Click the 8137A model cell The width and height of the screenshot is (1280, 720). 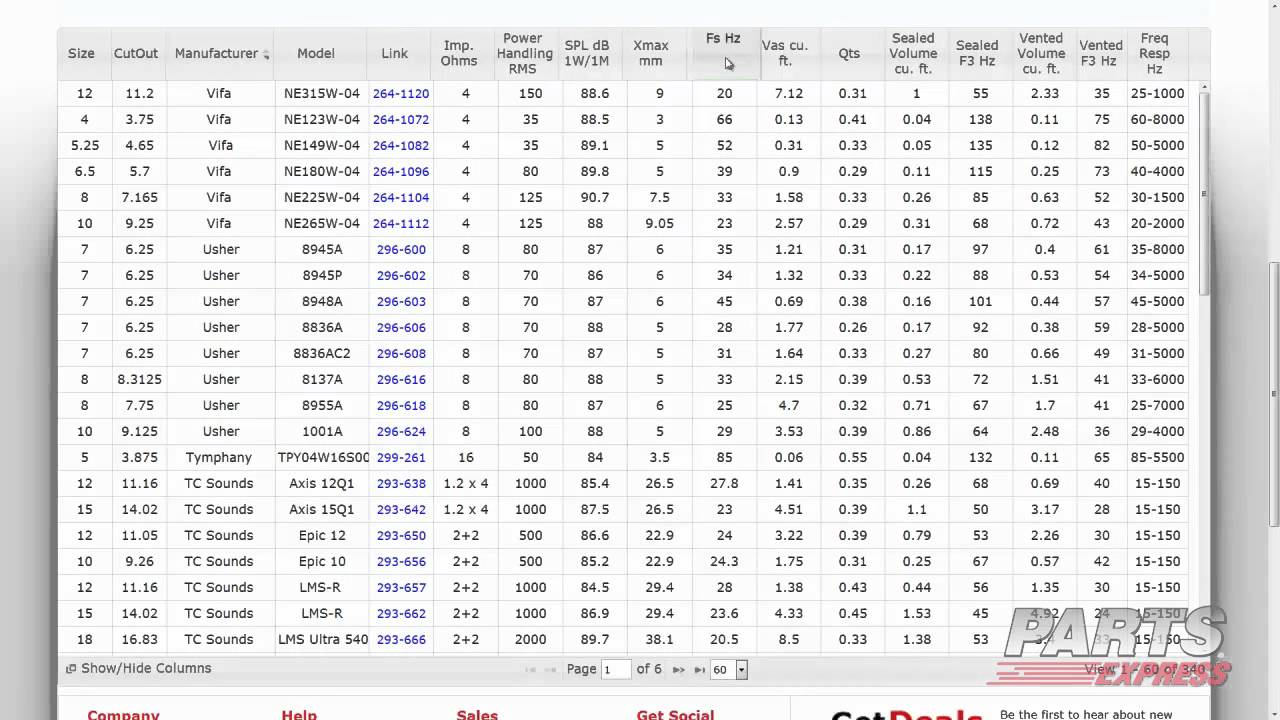pyautogui.click(x=322, y=379)
